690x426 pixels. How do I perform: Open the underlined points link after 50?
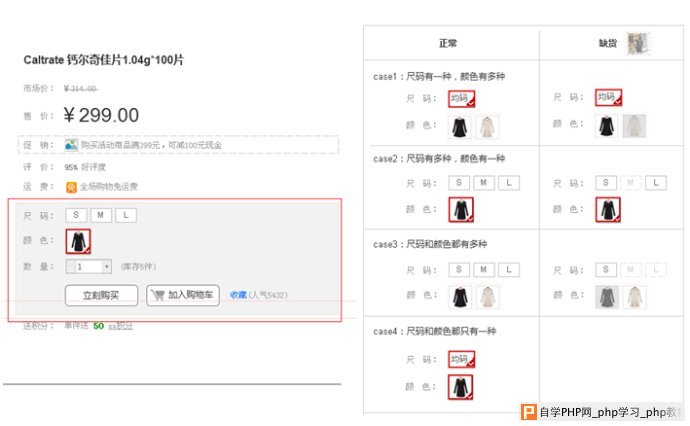(121, 326)
